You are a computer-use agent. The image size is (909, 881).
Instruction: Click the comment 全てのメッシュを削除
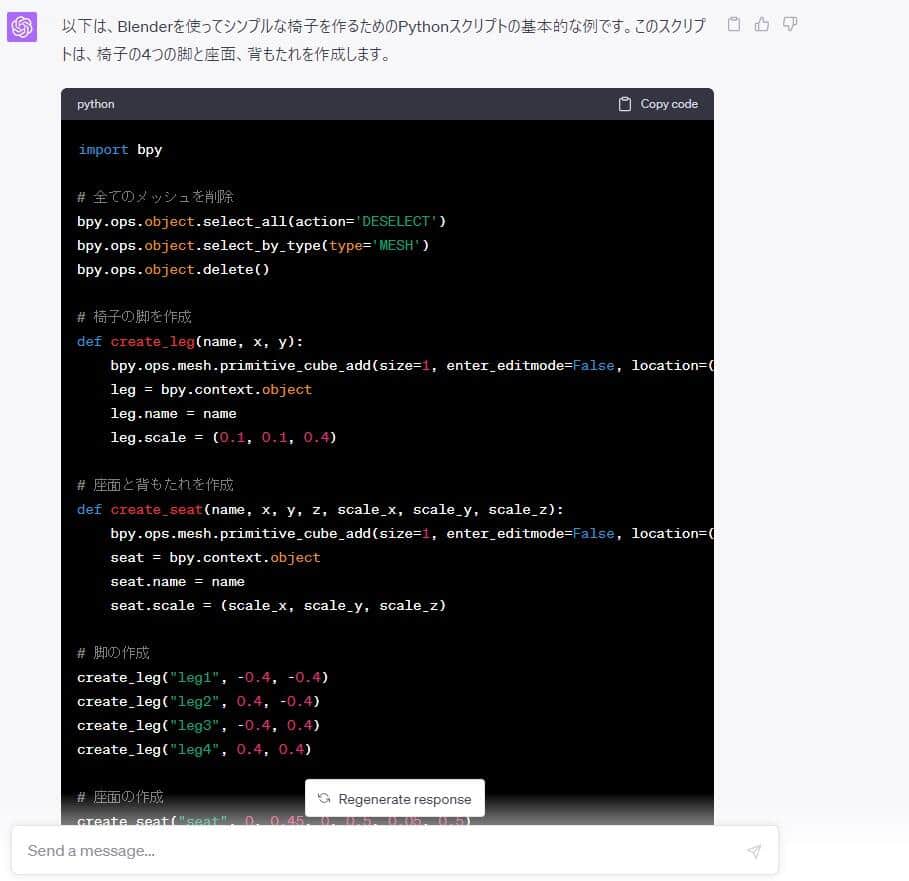coord(155,197)
